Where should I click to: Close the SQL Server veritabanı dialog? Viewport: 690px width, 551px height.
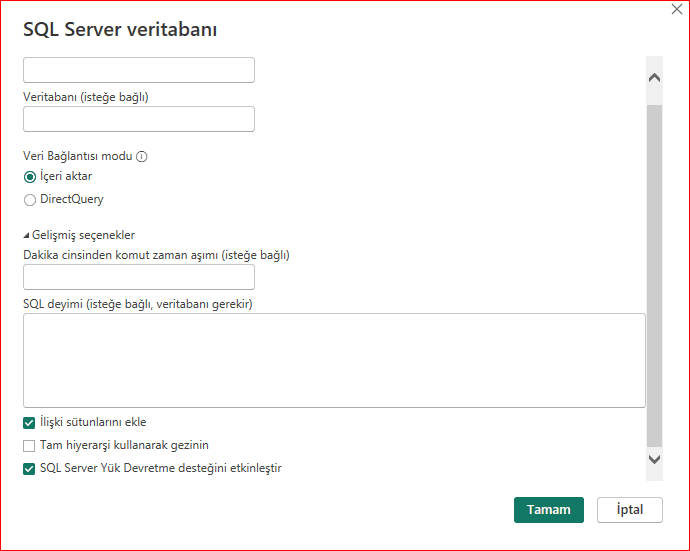(x=677, y=9)
